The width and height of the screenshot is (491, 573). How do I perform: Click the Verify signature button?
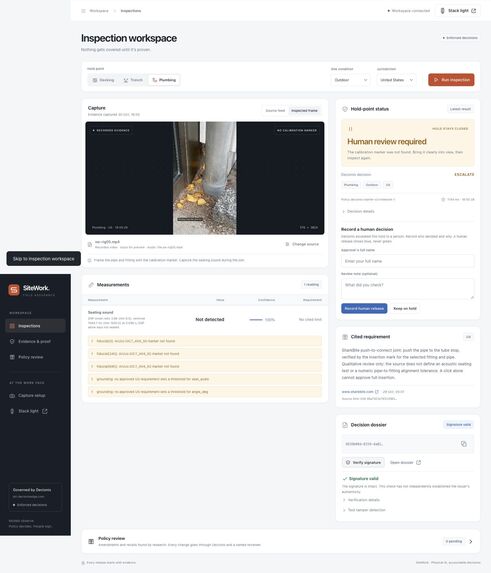pos(363,463)
